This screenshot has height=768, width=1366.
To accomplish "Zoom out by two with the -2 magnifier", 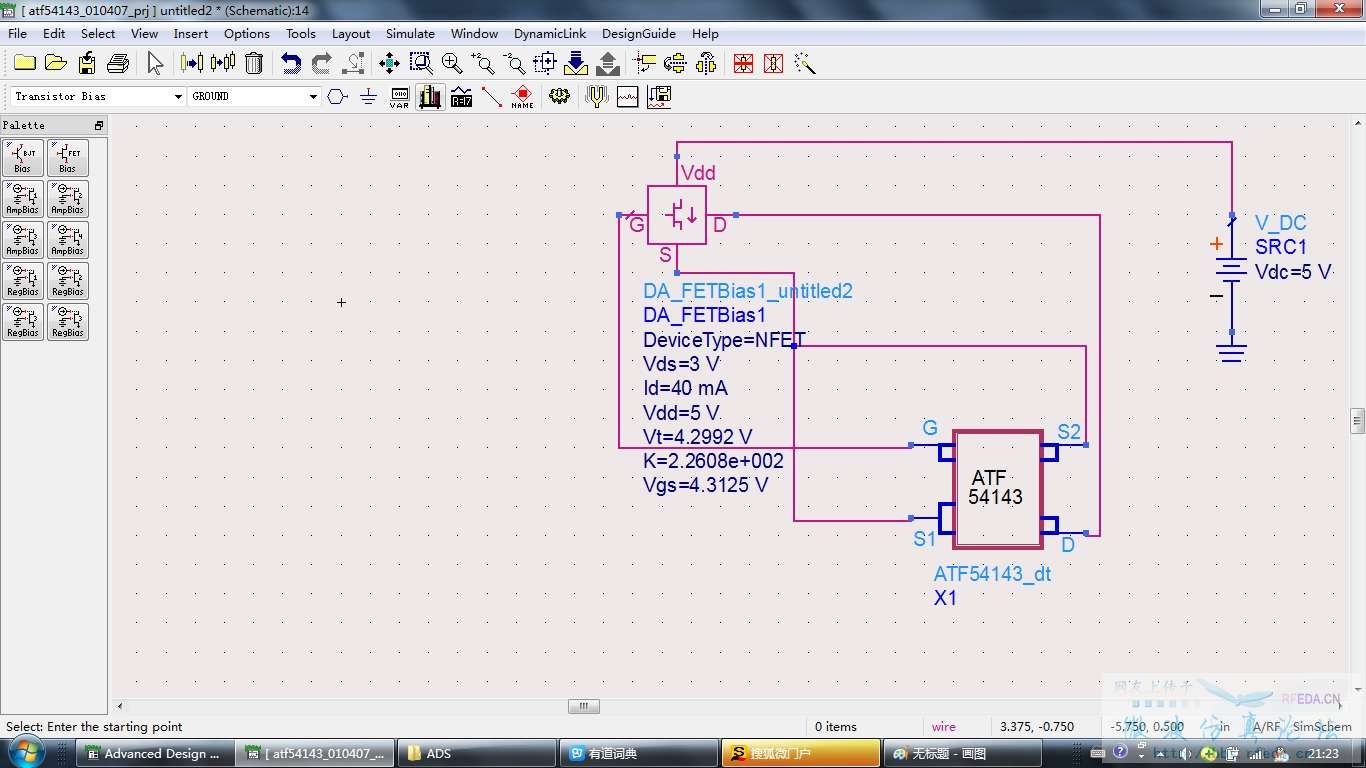I will [514, 63].
